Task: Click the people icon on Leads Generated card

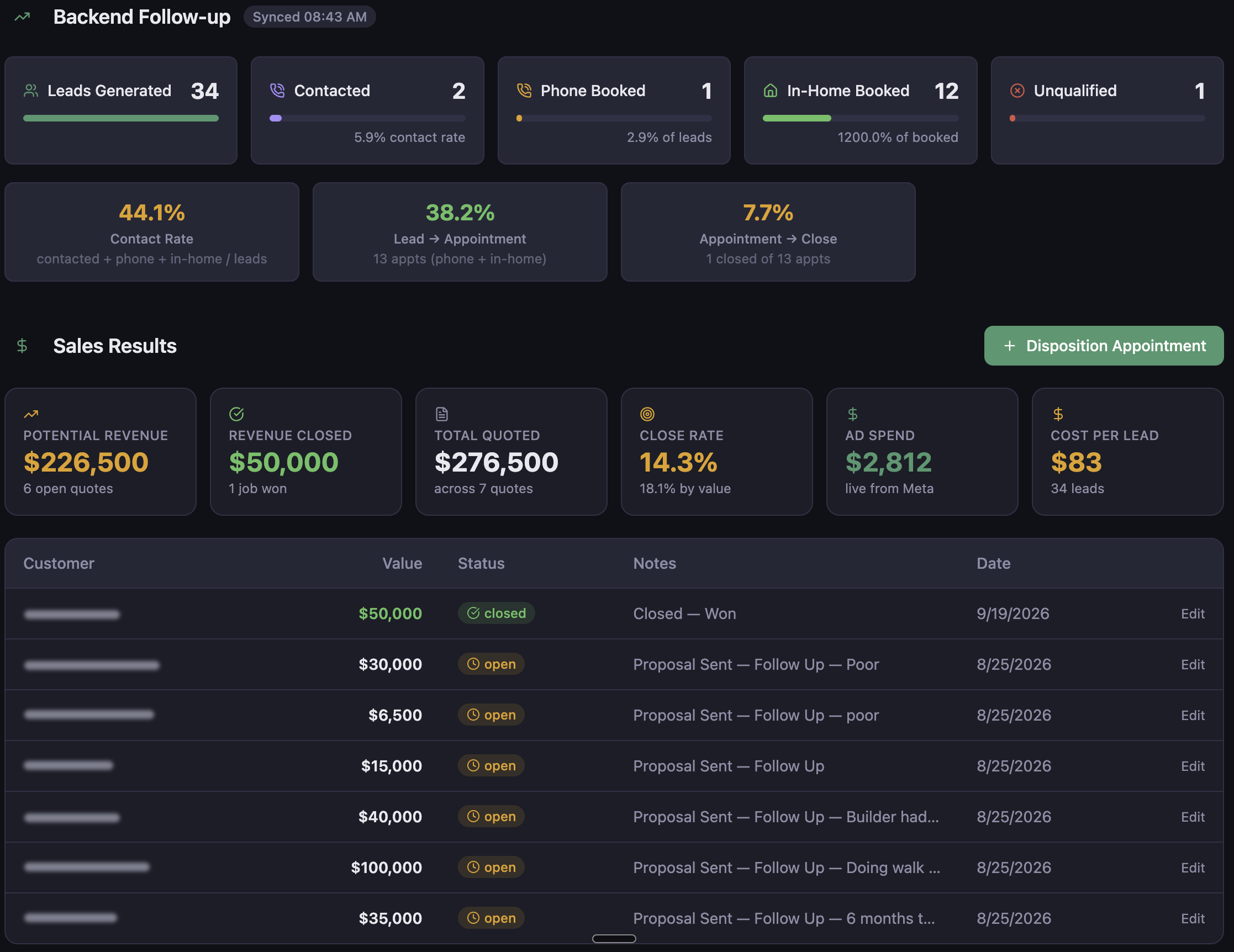Action: (31, 91)
